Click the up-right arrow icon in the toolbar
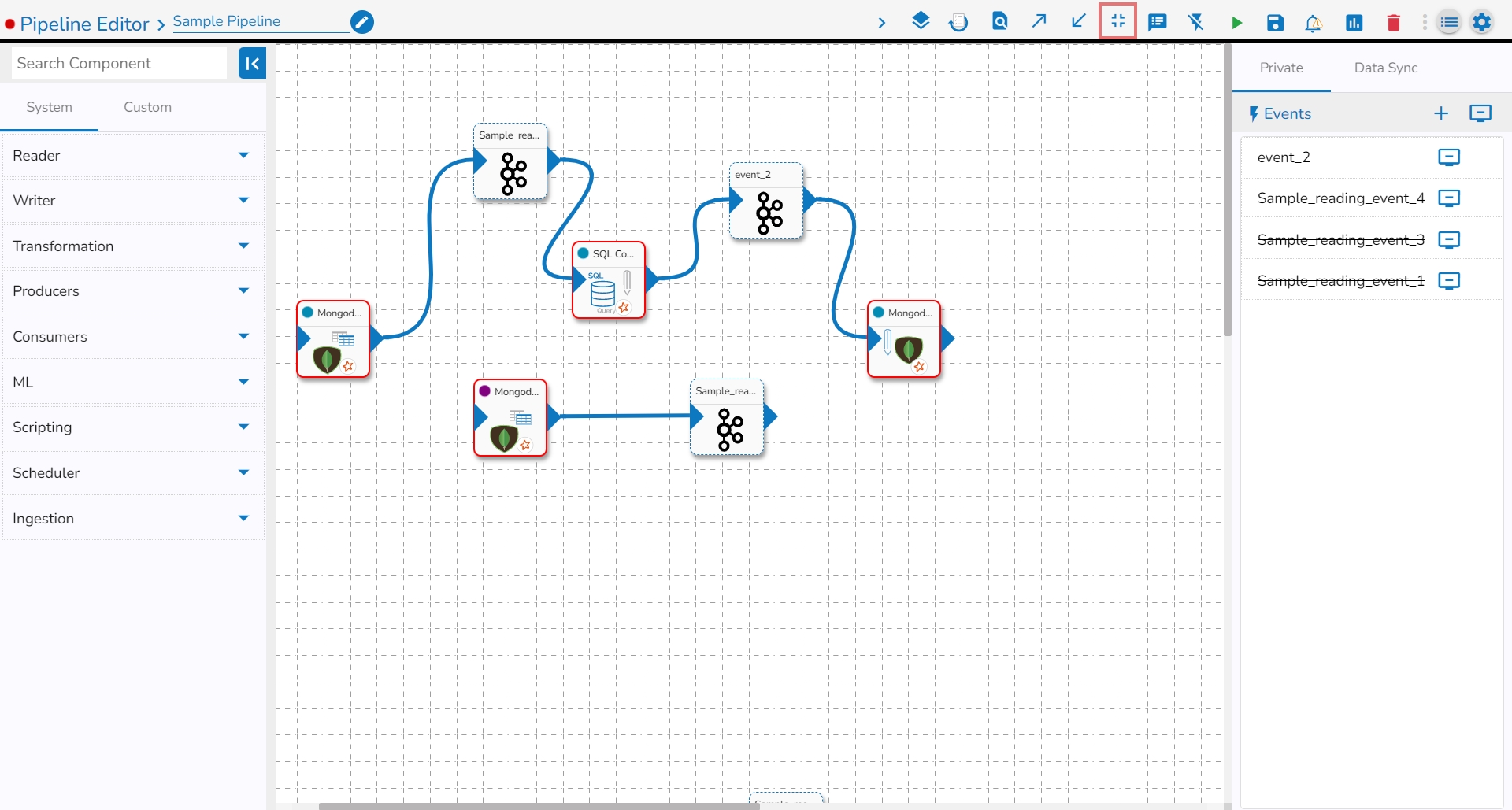 1039,21
